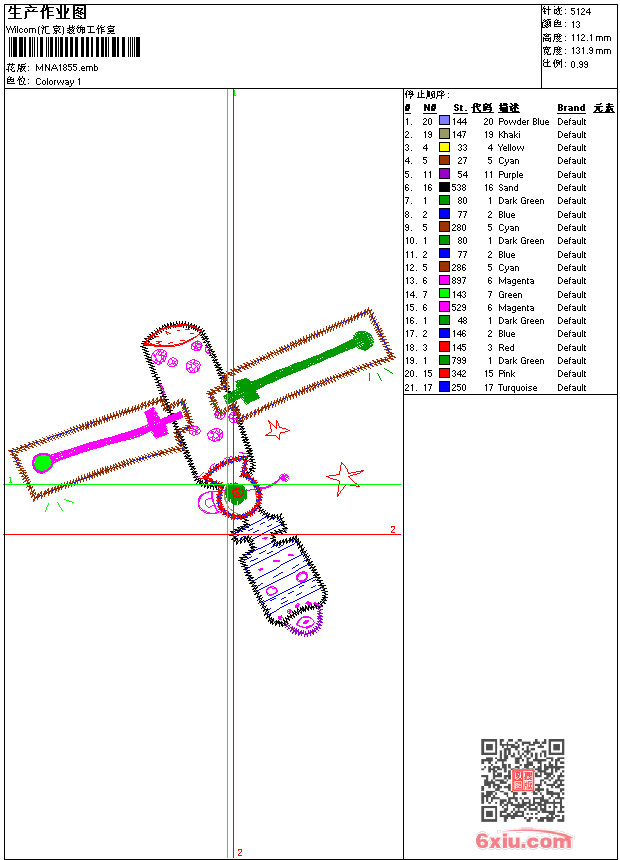Click the blue swatch in the Turquoise row

(x=444, y=387)
